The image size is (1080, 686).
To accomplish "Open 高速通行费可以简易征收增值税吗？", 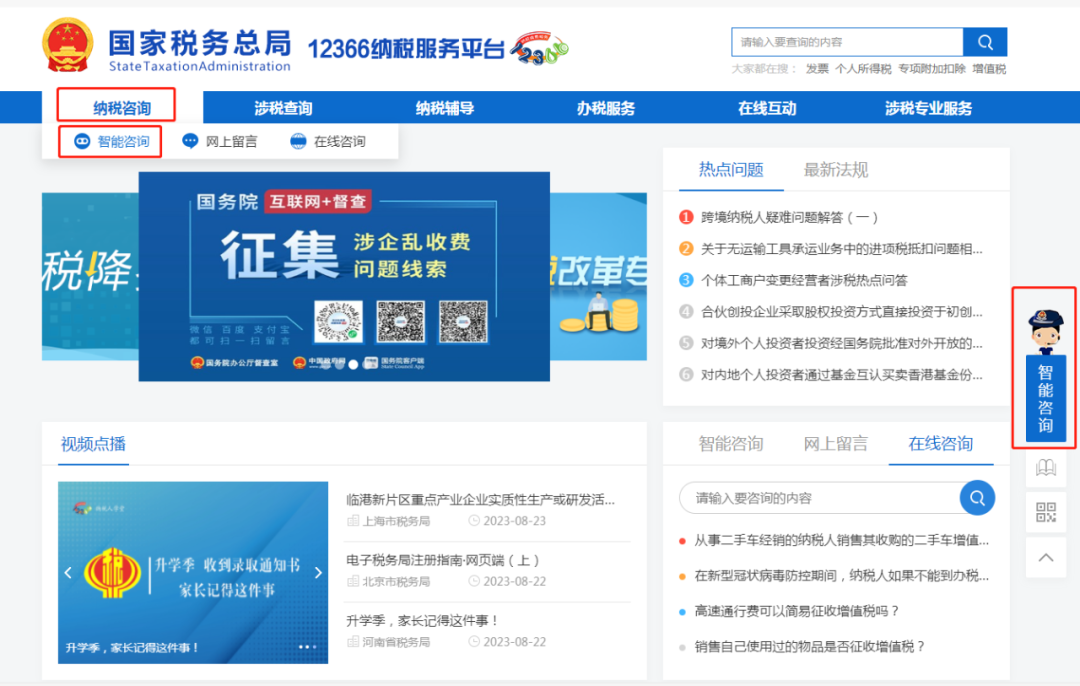I will pos(797,611).
